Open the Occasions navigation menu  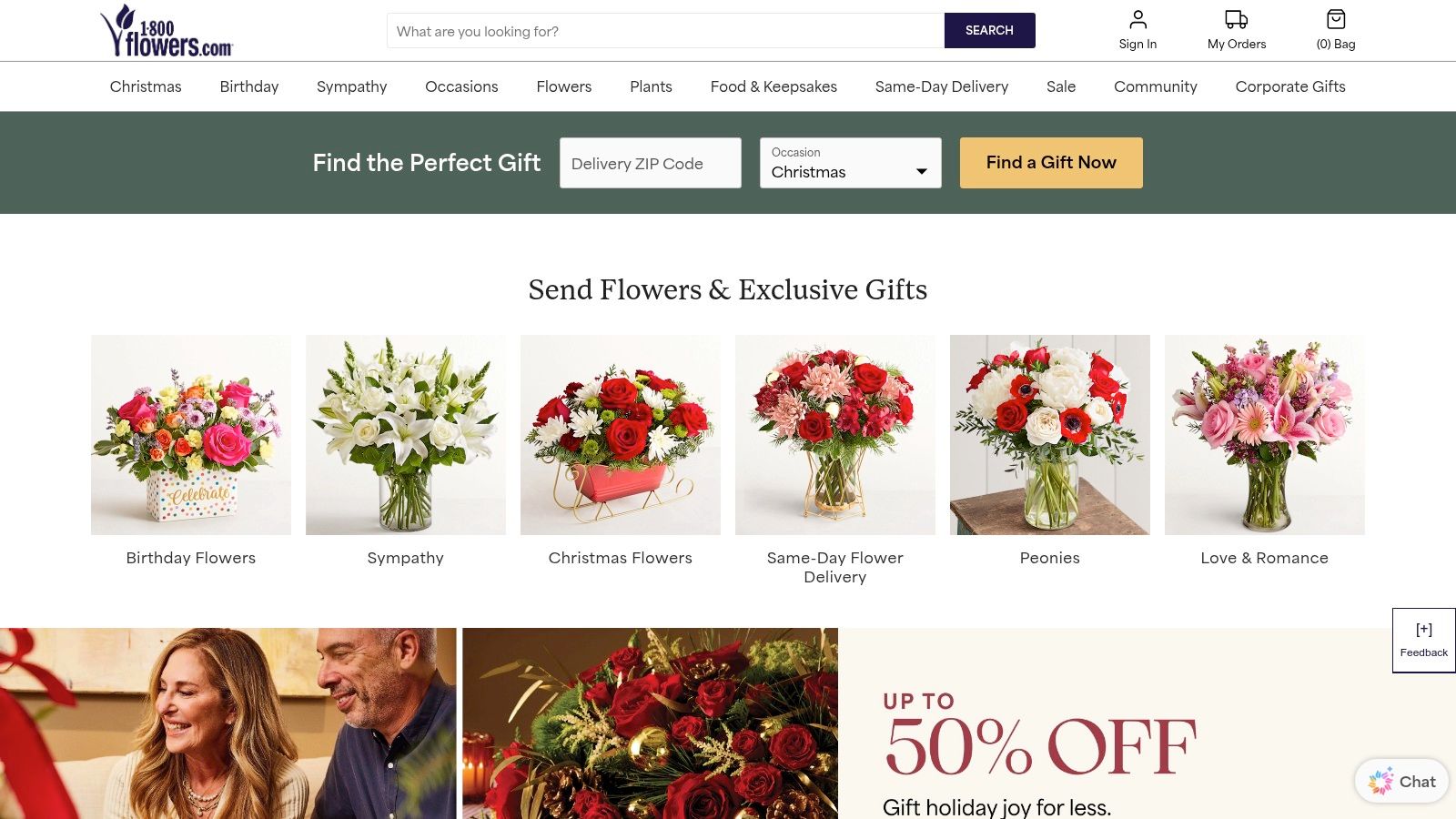461,86
